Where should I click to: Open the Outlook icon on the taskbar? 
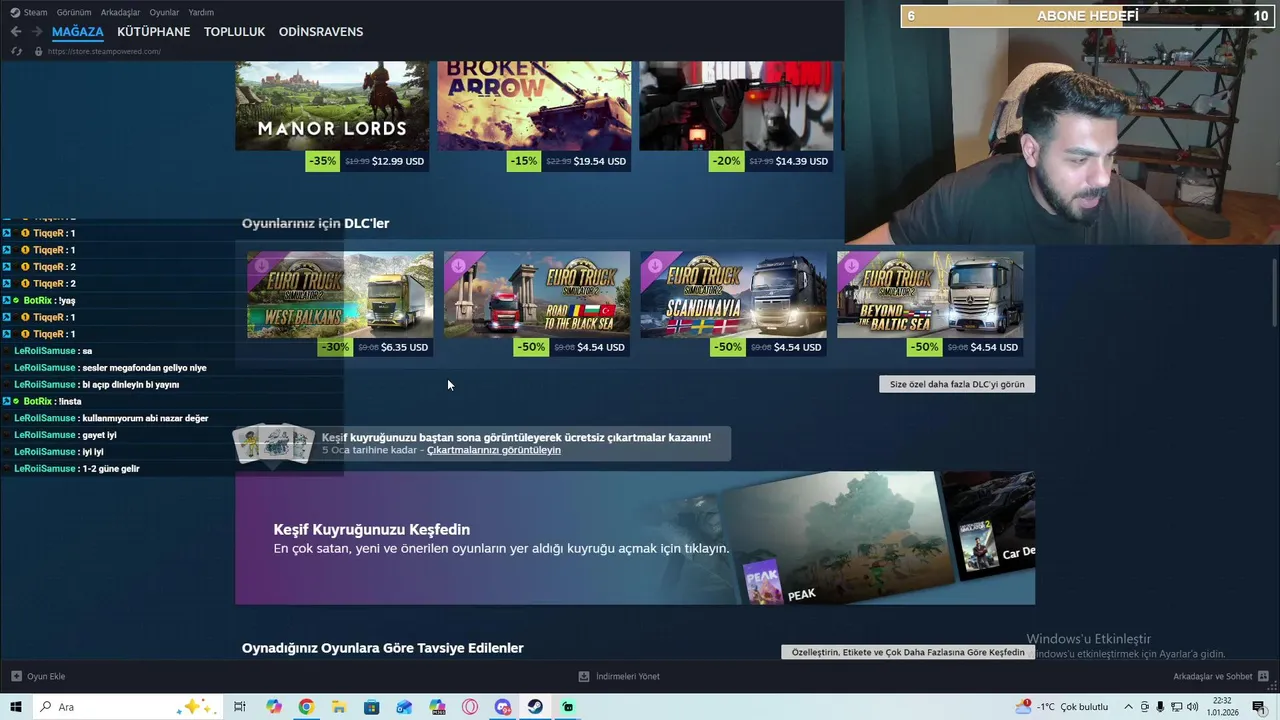click(404, 707)
